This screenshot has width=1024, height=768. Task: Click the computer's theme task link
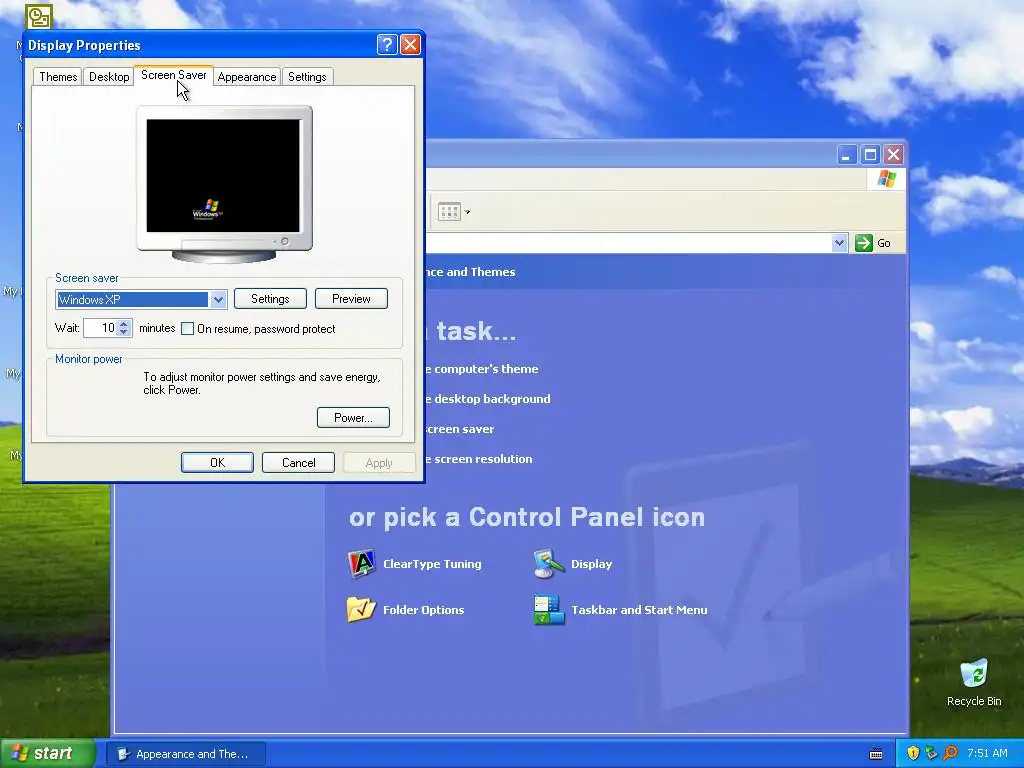point(482,369)
